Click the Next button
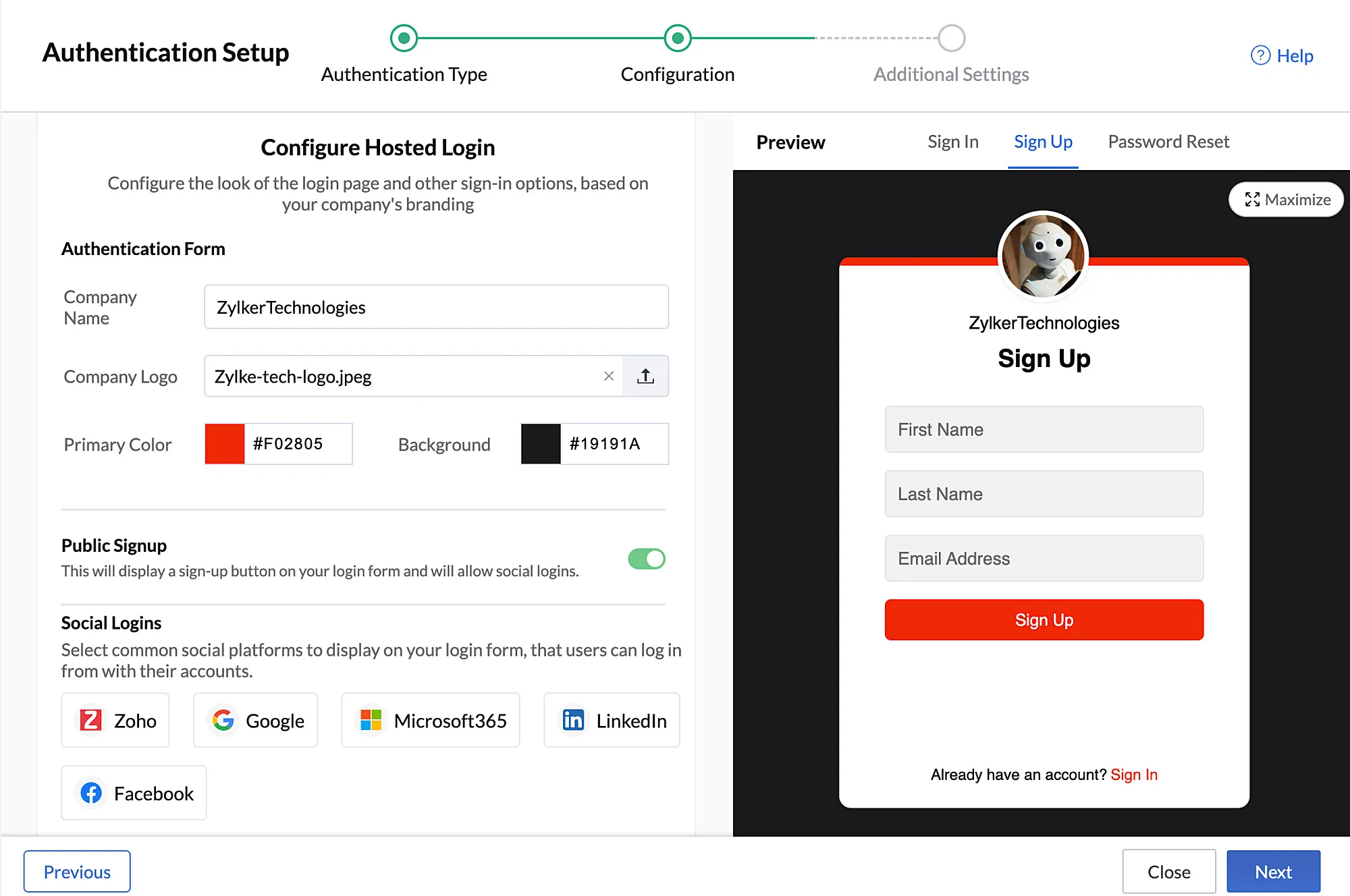Screen dimensions: 1350x896 1273,872
